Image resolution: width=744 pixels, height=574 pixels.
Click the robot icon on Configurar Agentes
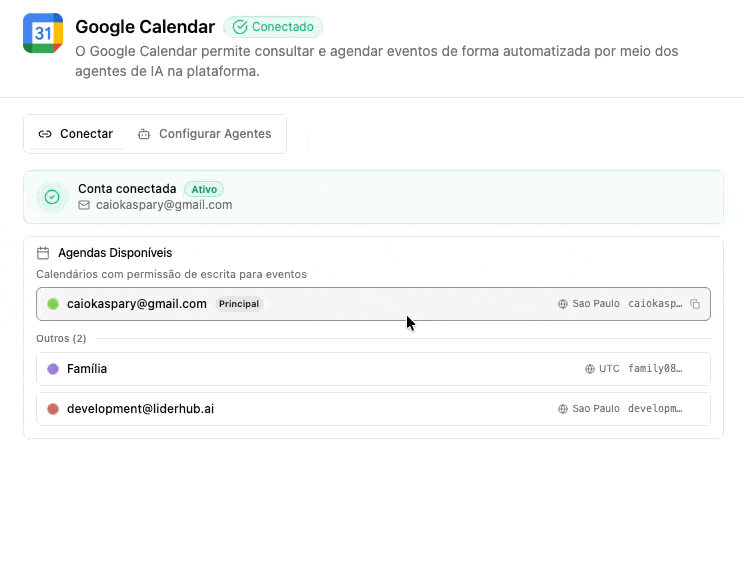[x=144, y=134]
